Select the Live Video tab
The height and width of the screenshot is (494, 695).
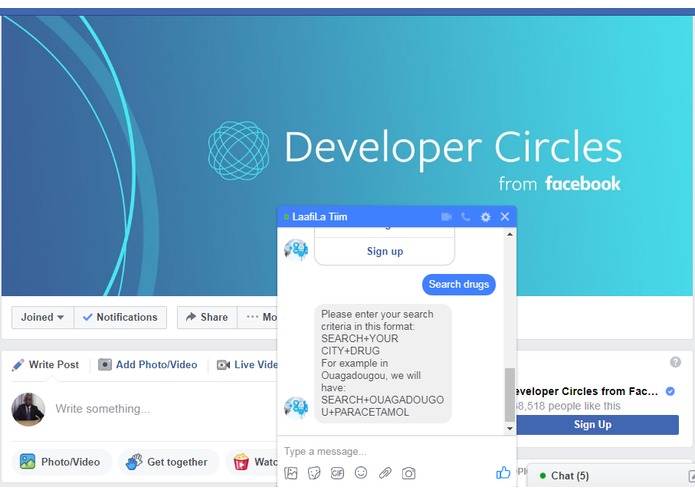click(x=247, y=365)
